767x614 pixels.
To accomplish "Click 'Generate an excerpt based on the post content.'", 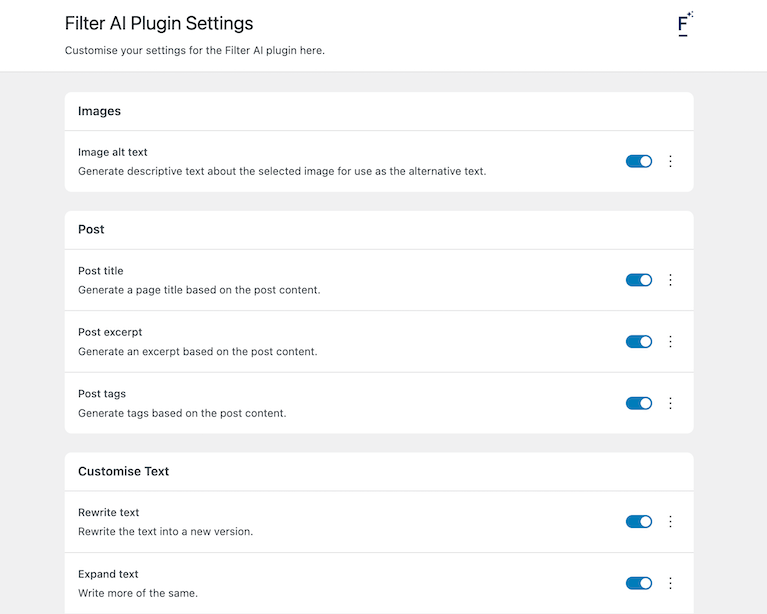I will coord(198,352).
